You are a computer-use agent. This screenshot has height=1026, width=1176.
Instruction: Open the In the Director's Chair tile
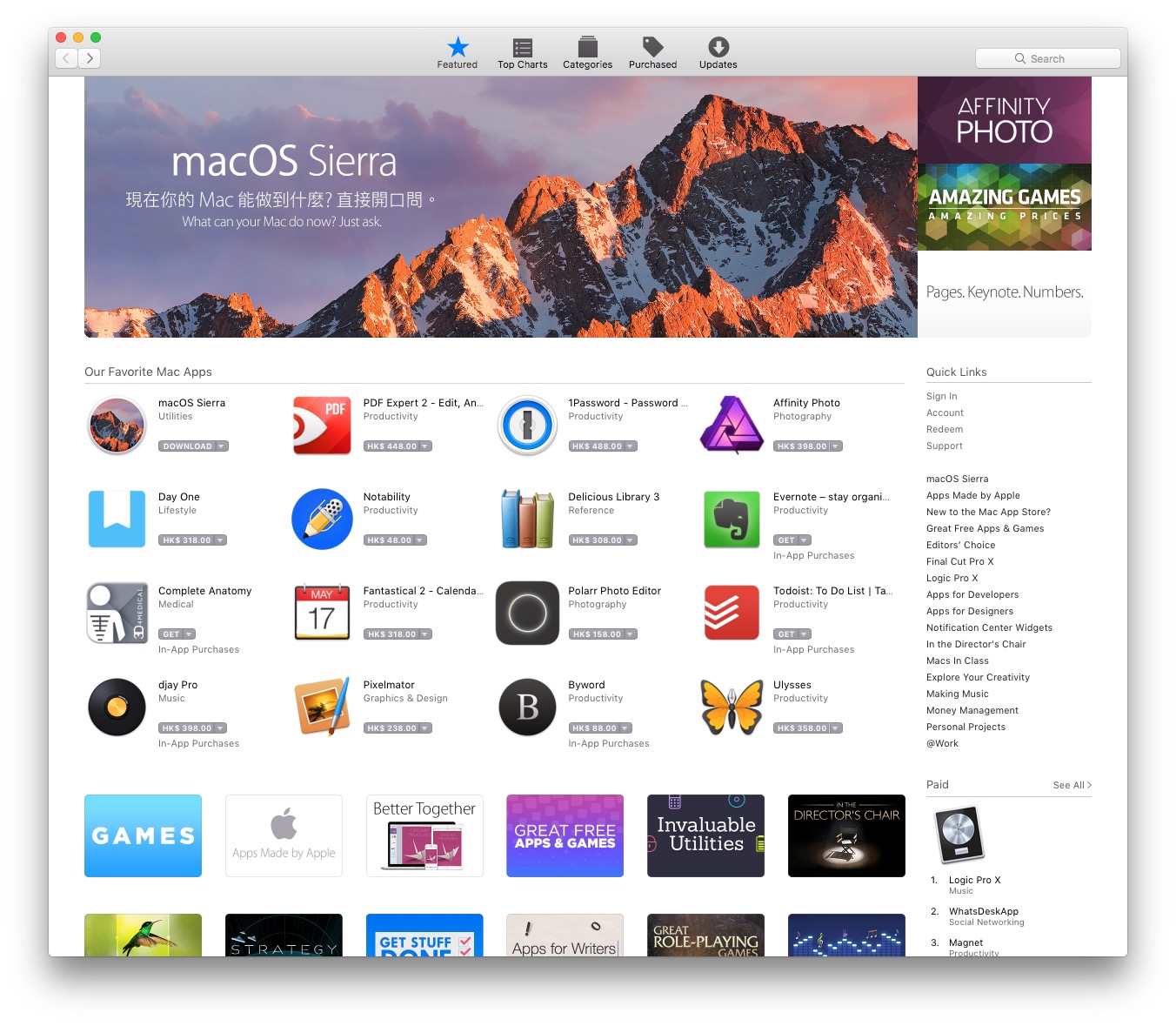click(x=846, y=835)
